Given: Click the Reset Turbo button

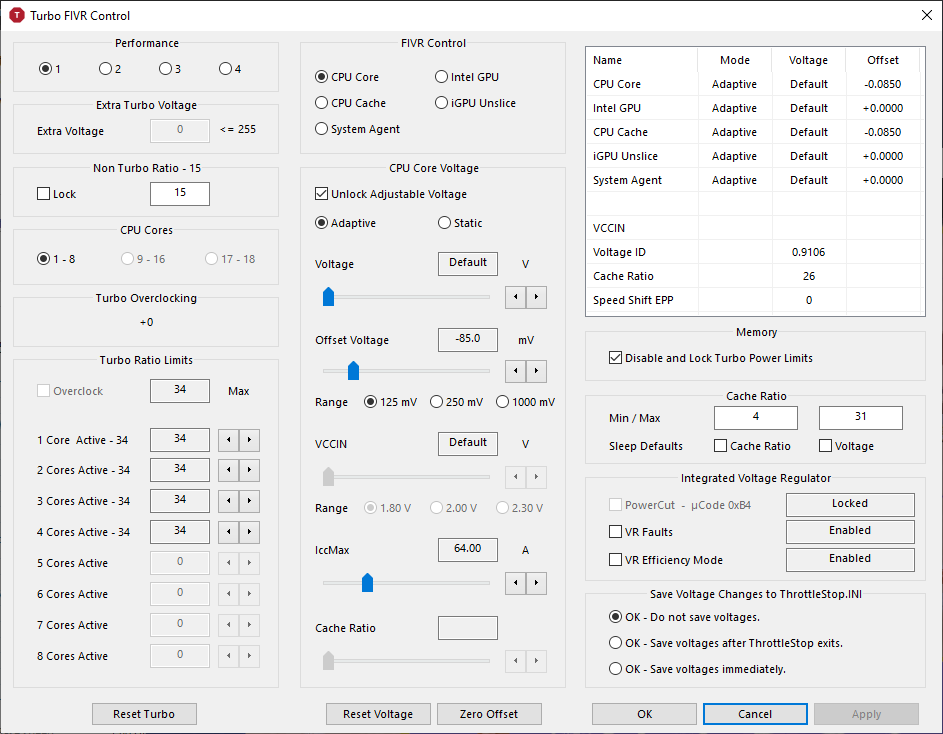Looking at the screenshot, I should (x=144, y=714).
